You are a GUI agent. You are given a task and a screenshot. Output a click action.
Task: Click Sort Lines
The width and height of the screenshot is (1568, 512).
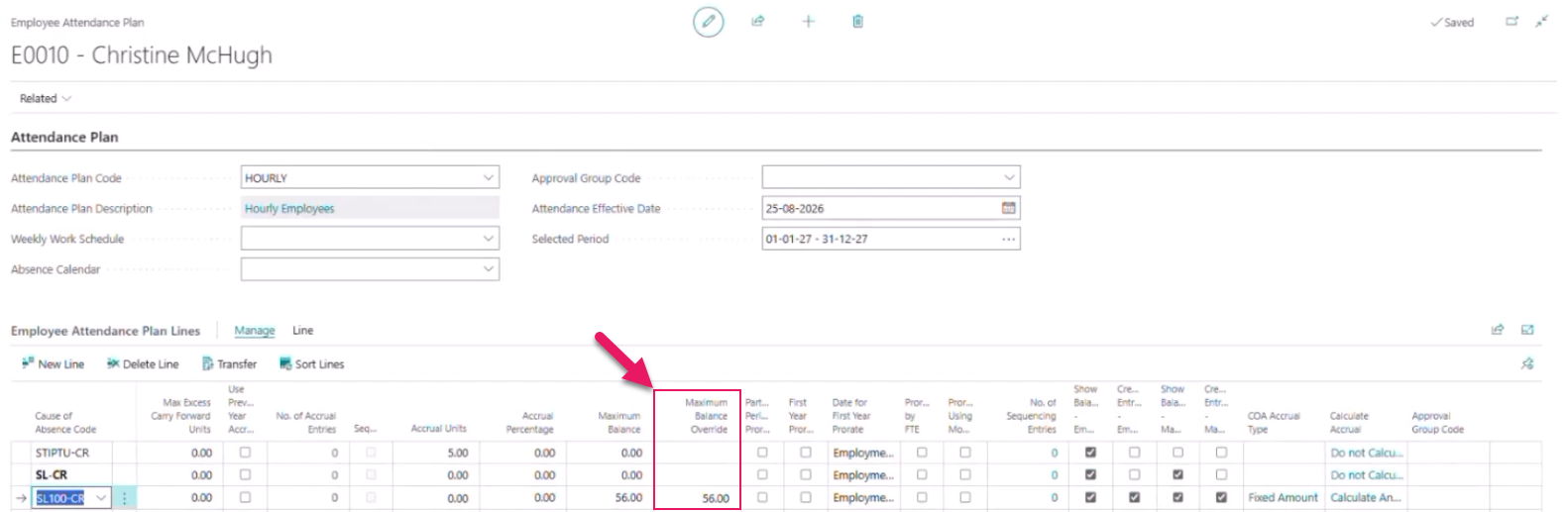tap(311, 364)
